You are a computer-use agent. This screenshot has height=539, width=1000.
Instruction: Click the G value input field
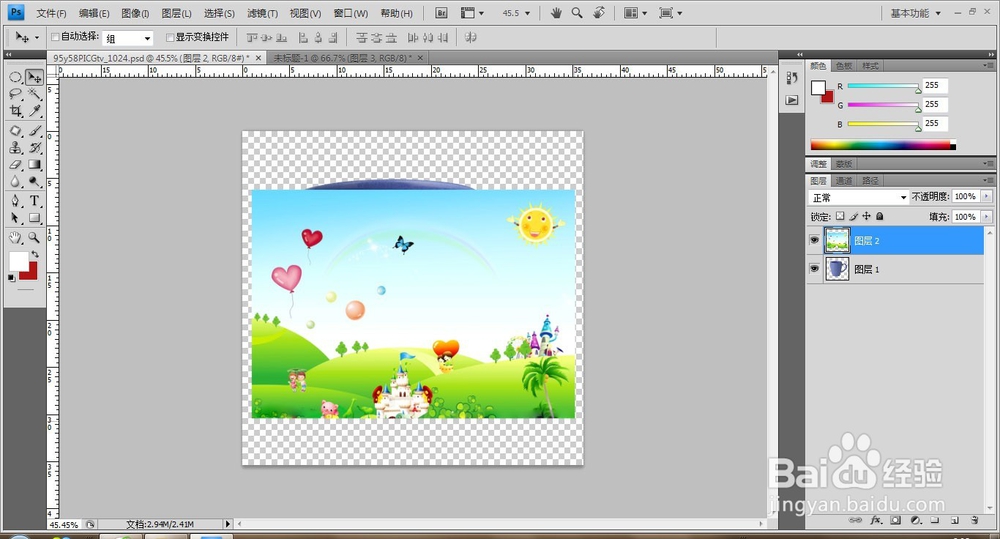tap(935, 104)
